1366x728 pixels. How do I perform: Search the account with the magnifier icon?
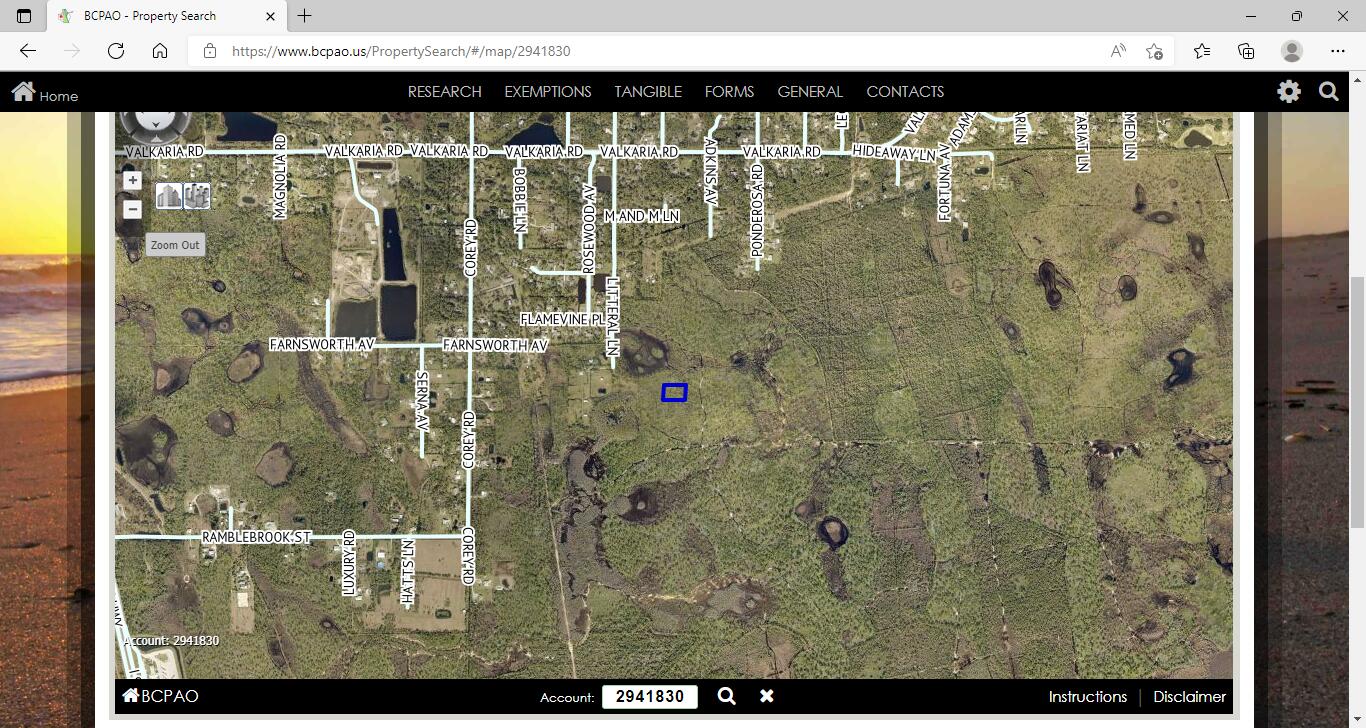[727, 696]
